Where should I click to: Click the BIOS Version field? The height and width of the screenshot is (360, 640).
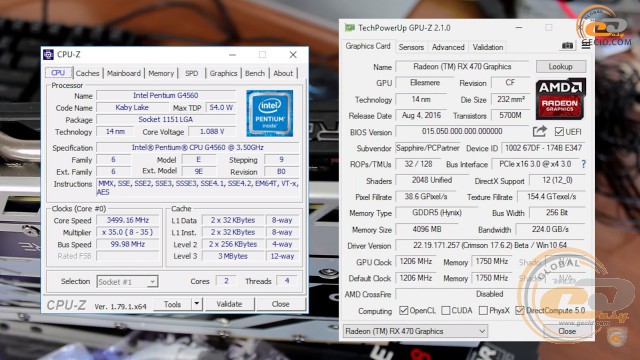point(462,131)
